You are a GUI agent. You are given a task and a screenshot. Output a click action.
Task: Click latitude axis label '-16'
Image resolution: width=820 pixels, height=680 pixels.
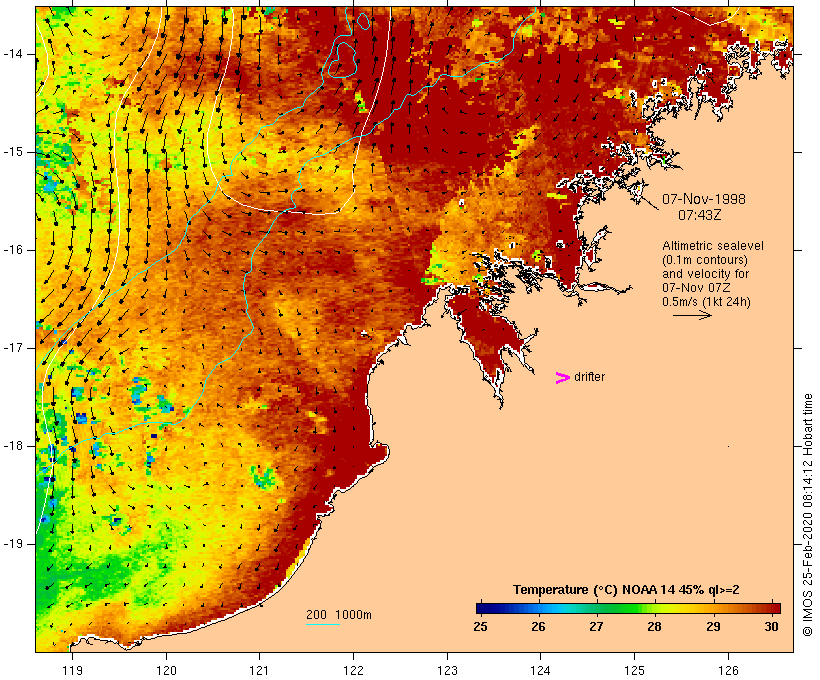tap(13, 250)
